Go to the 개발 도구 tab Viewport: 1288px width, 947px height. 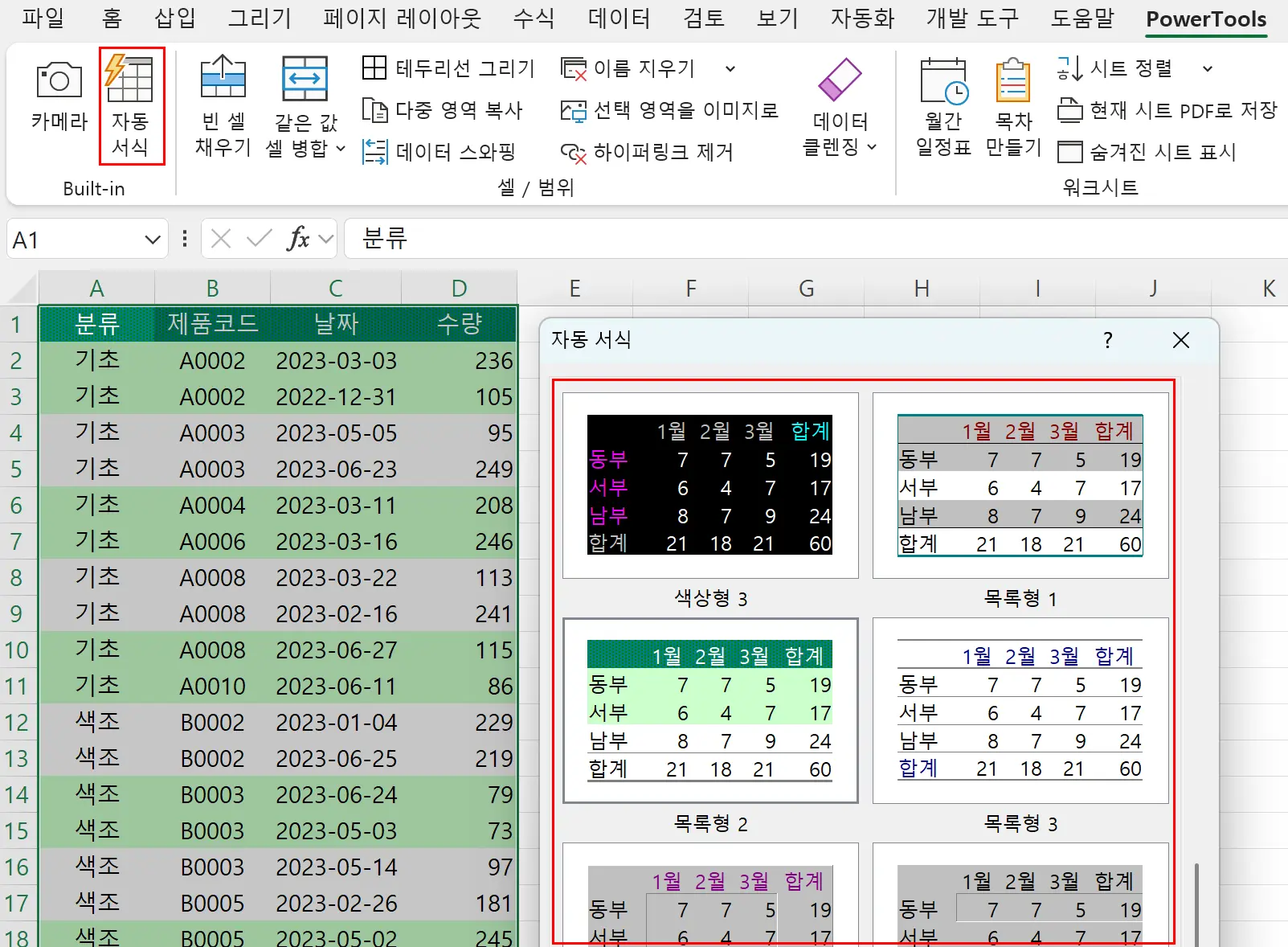coord(971,18)
